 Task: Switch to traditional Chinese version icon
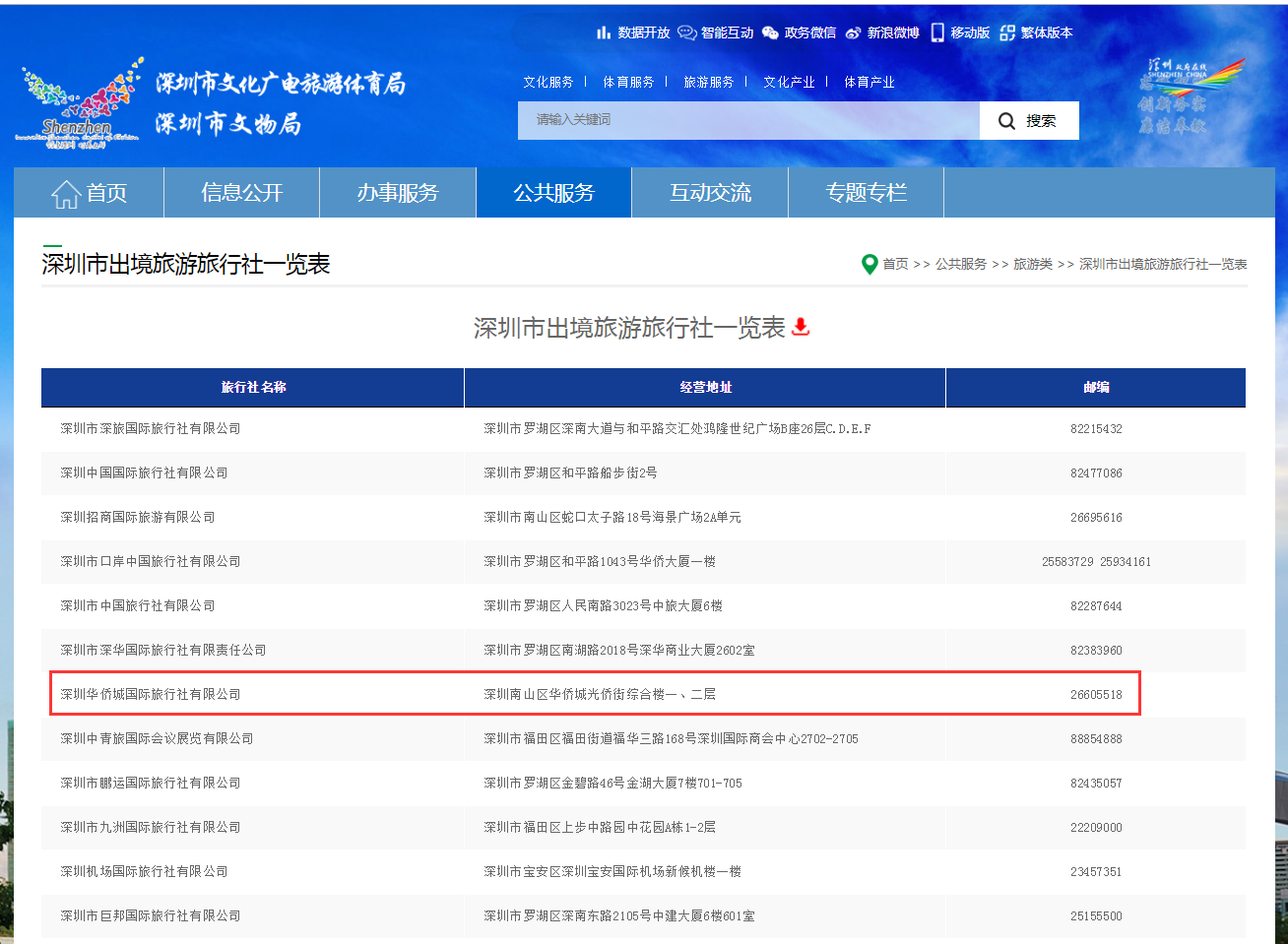1007,32
